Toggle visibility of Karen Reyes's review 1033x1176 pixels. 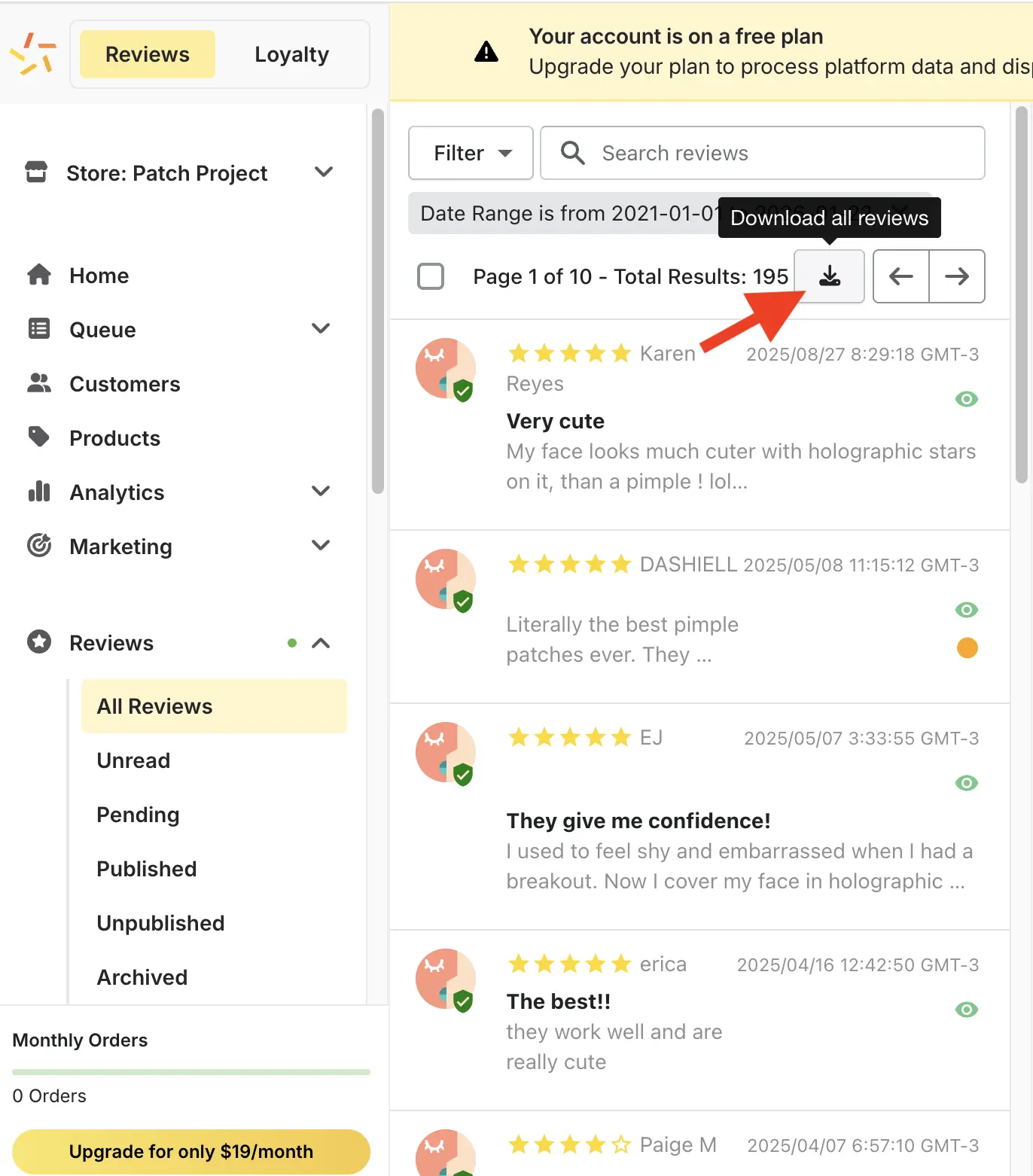[x=967, y=399]
